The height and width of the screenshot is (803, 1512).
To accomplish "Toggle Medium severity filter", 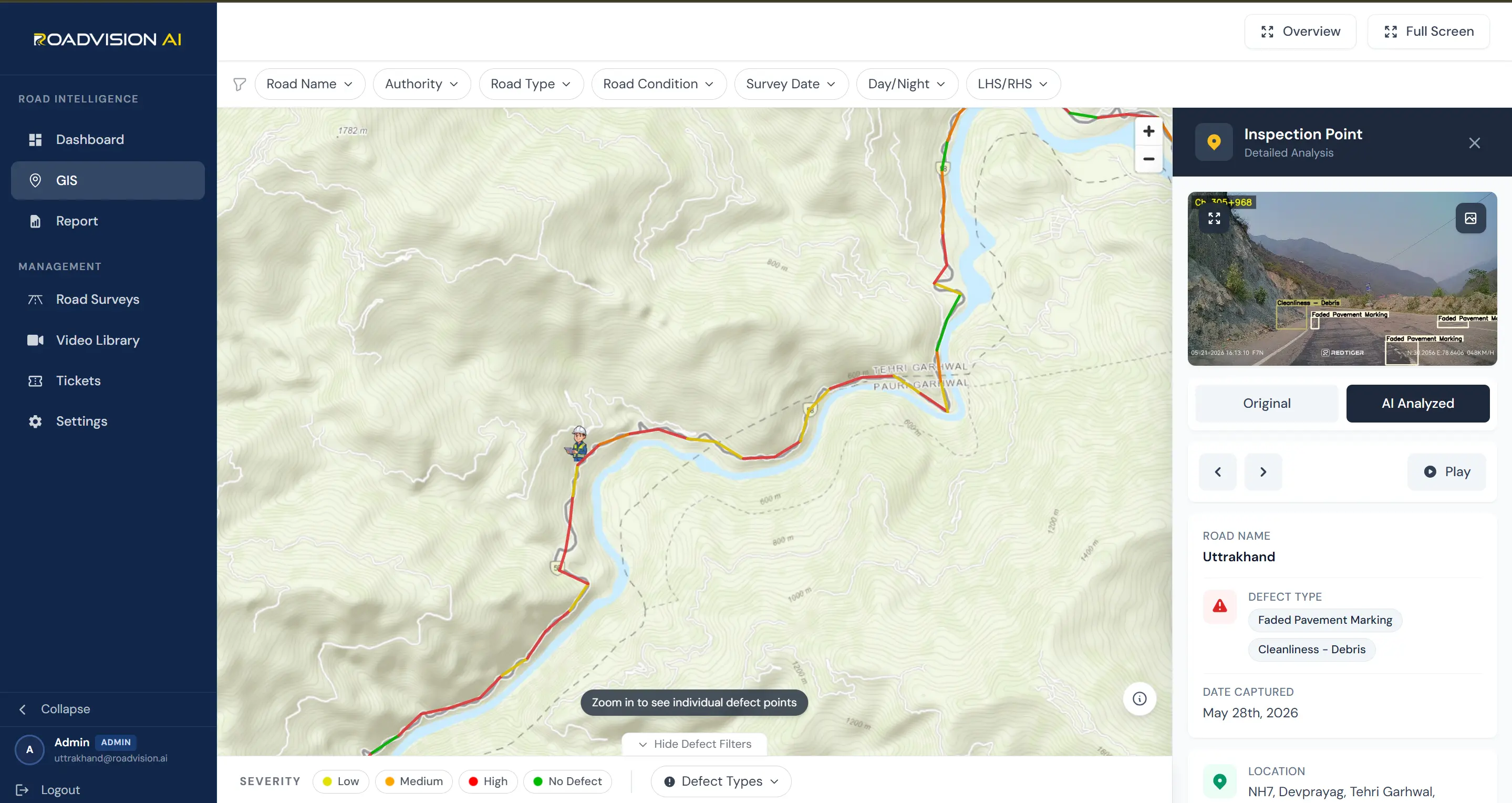I will tap(414, 782).
